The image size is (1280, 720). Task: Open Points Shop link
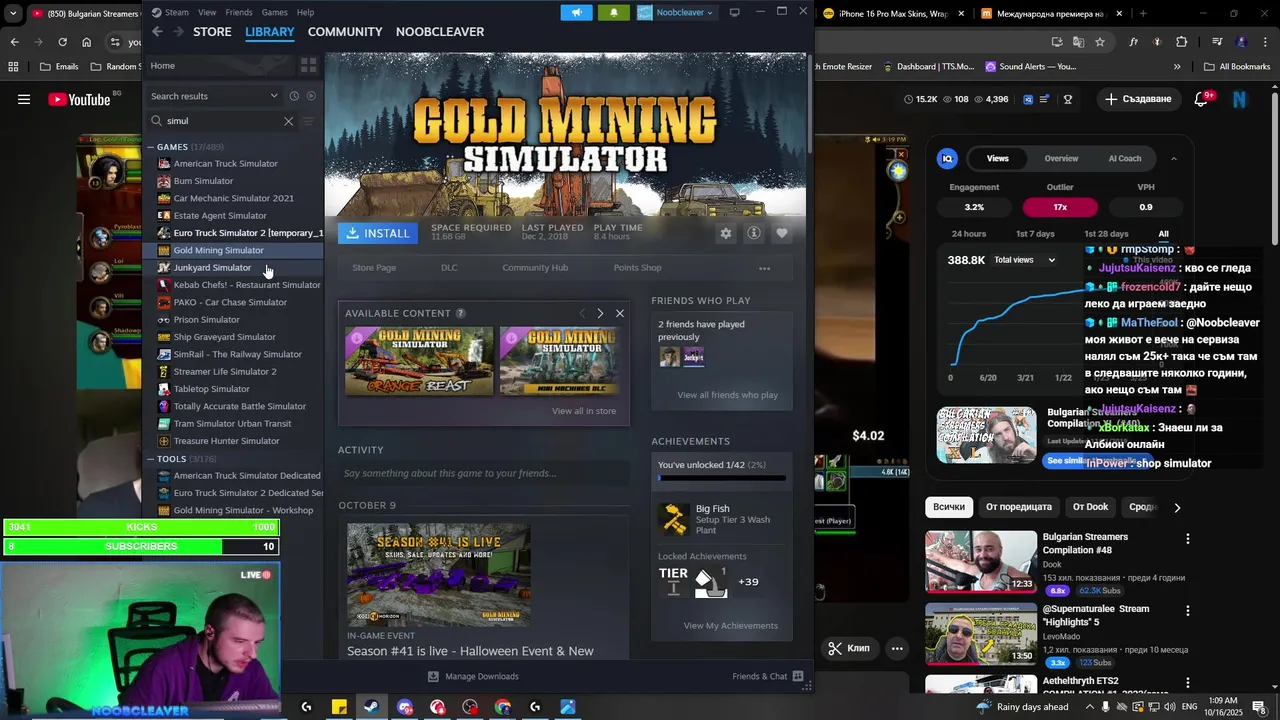click(x=637, y=268)
